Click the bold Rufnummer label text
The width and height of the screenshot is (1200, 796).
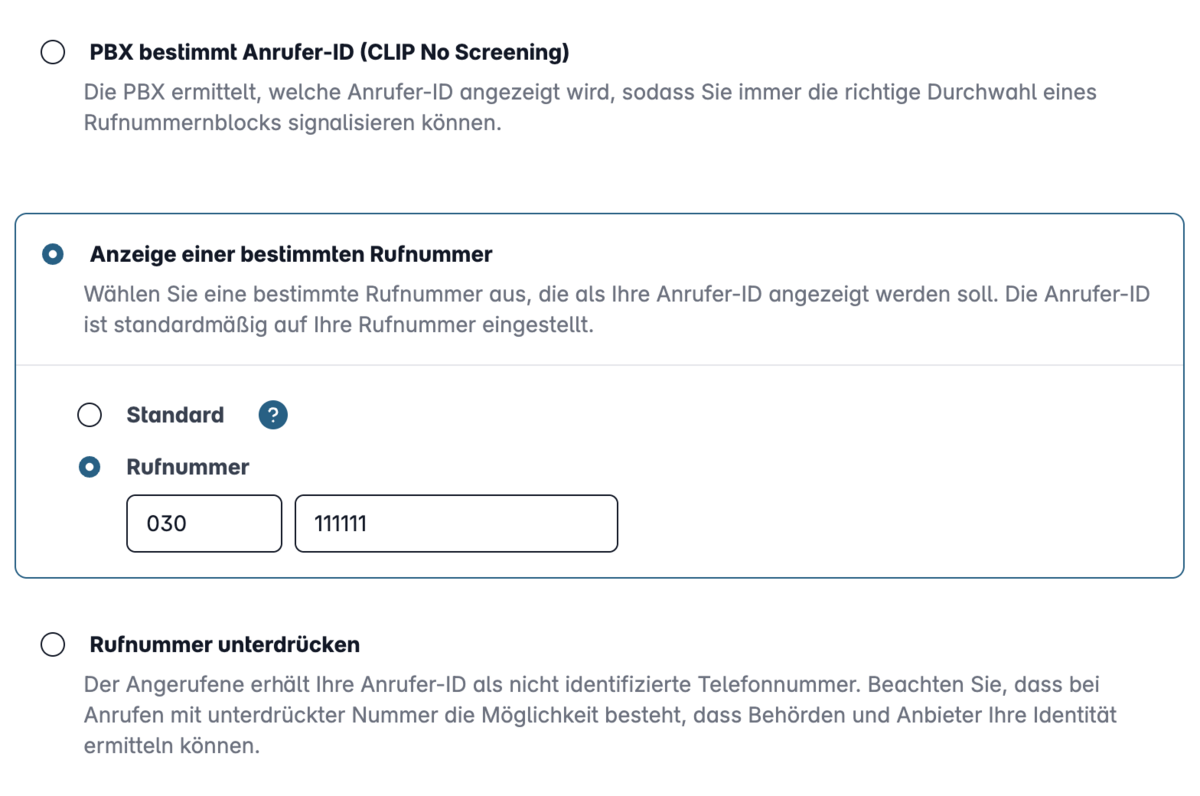click(188, 467)
